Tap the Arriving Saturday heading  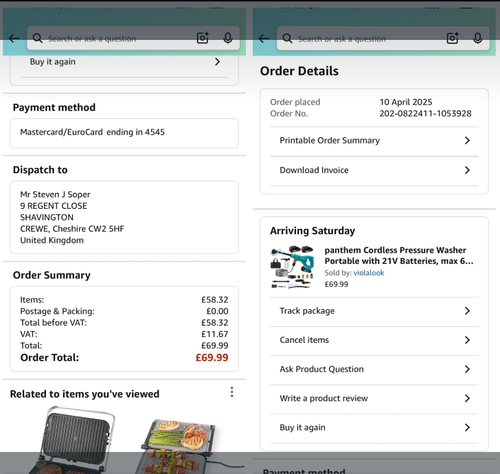tap(312, 231)
